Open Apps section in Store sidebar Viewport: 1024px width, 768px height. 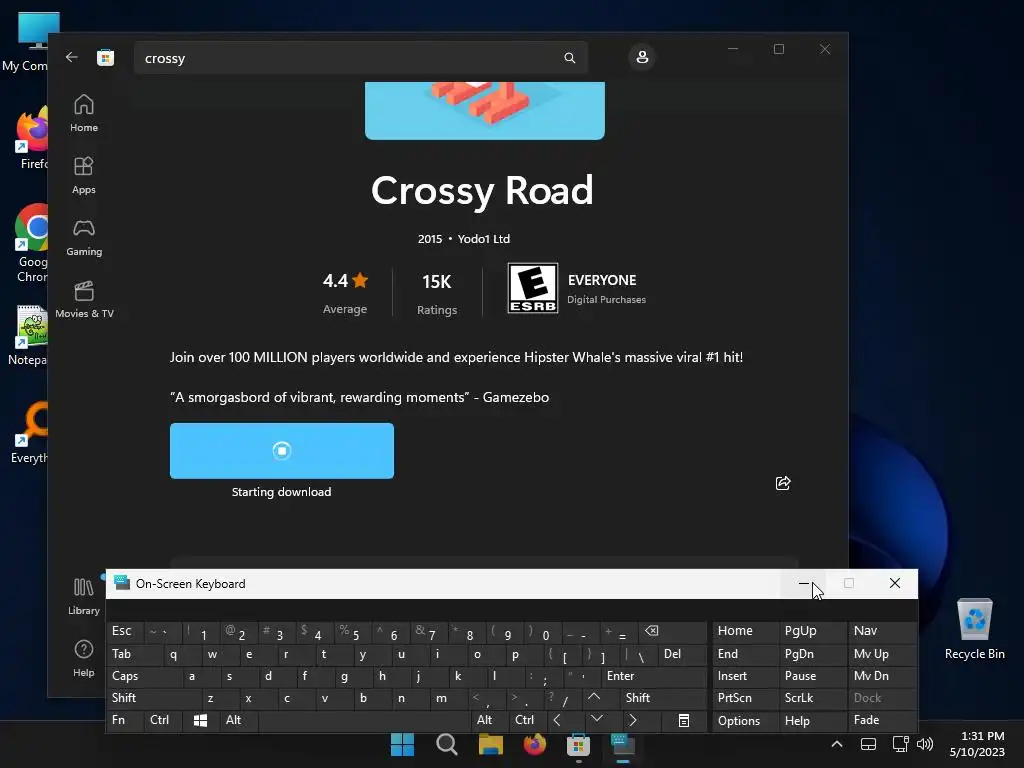pos(84,176)
